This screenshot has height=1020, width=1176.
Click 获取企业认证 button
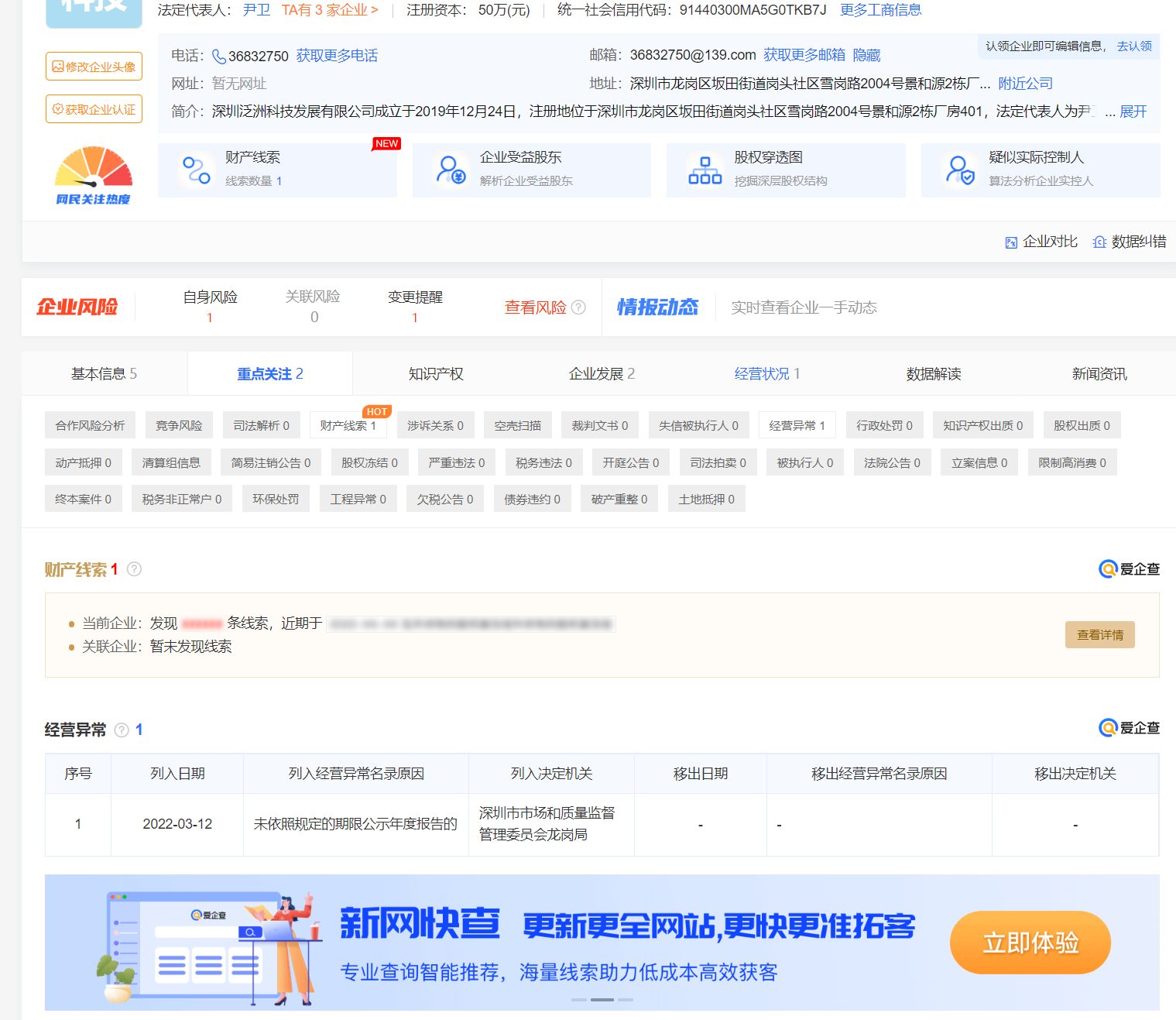[x=94, y=109]
